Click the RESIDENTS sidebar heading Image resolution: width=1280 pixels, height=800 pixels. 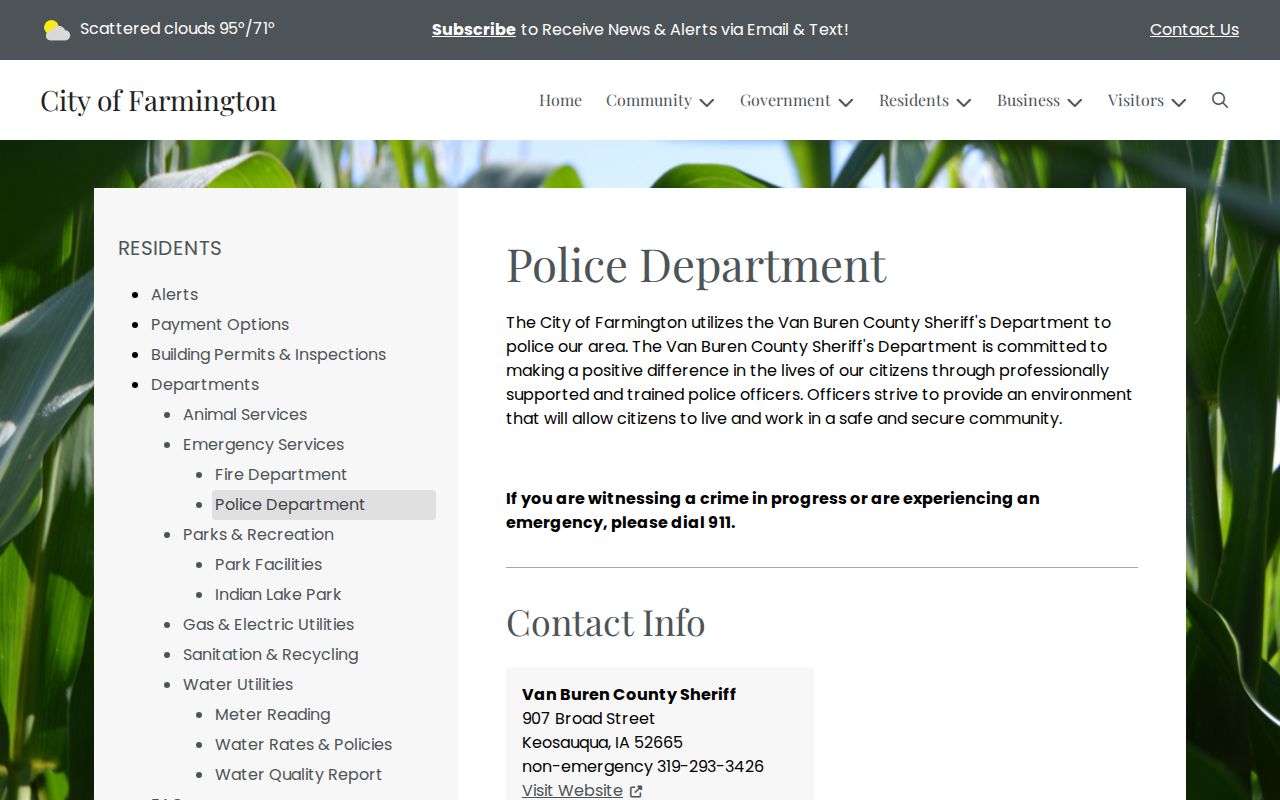170,248
